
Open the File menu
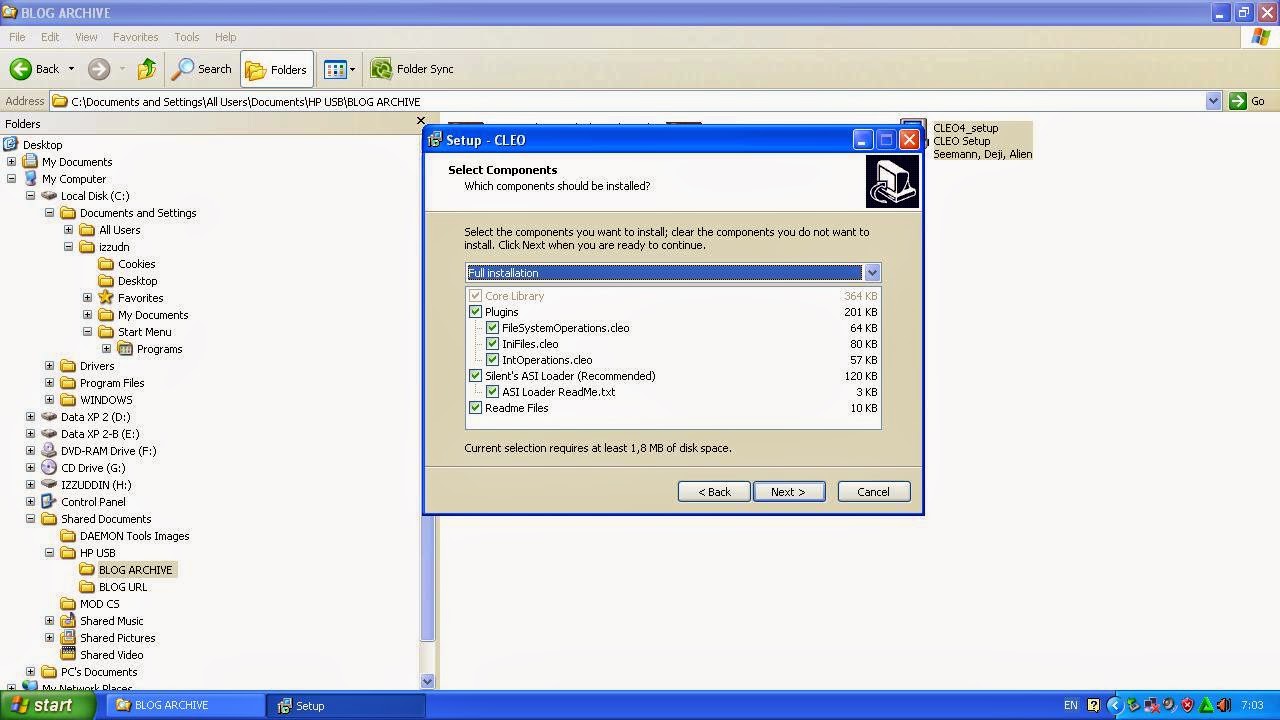point(17,37)
